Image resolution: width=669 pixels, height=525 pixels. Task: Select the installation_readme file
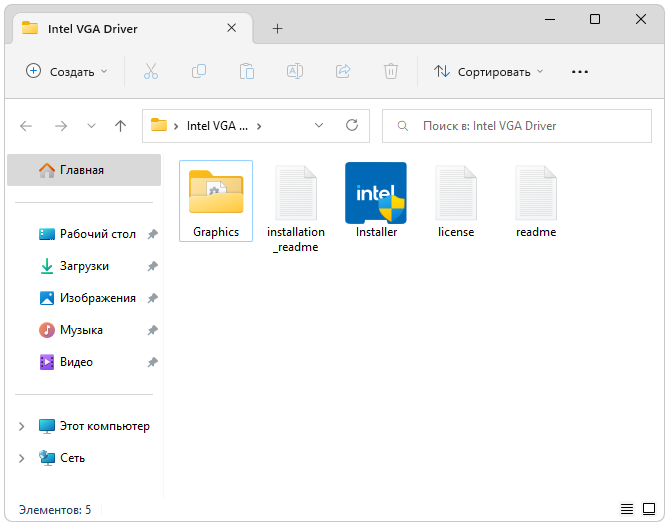296,208
